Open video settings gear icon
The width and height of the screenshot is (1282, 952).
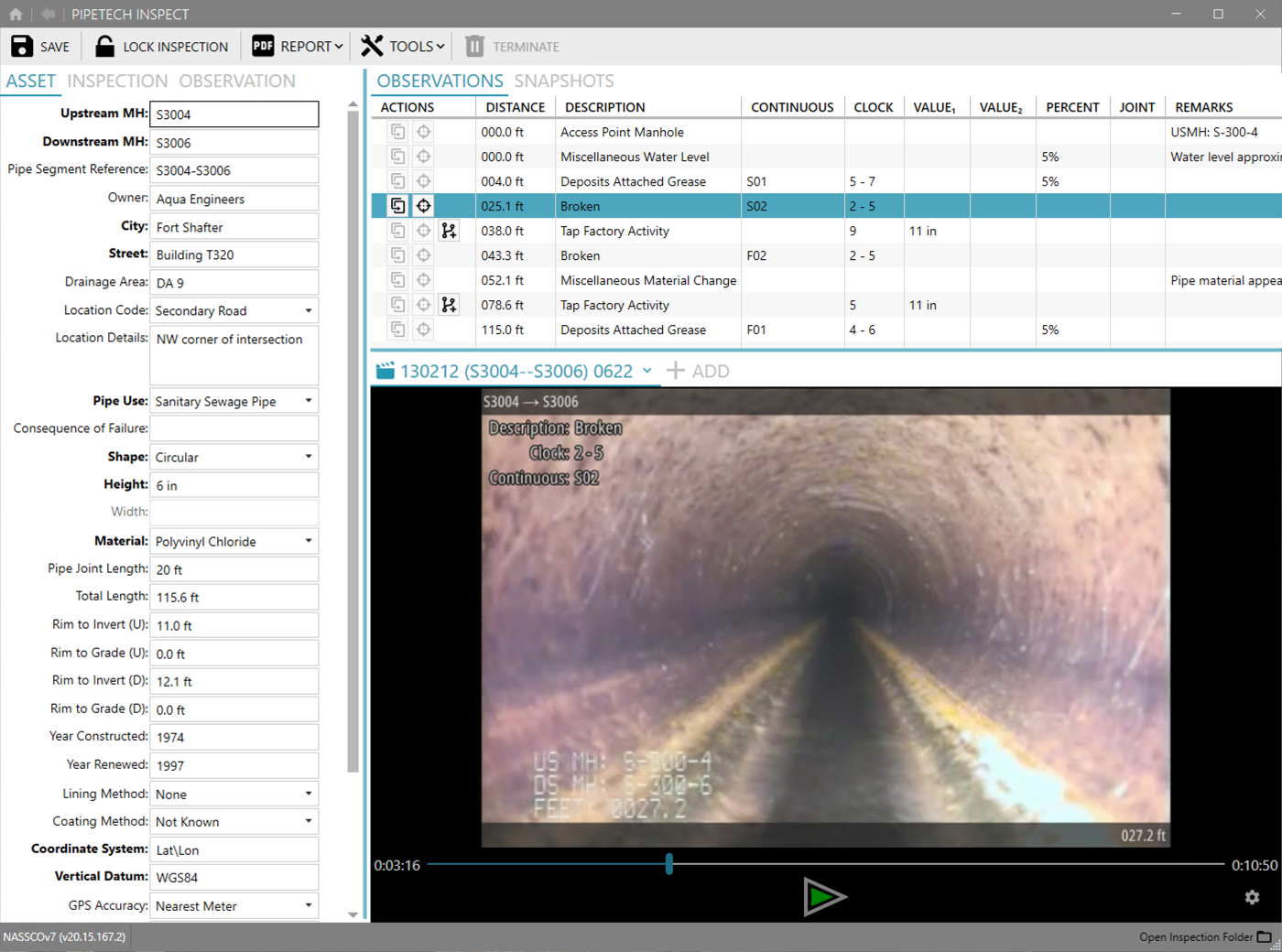pyautogui.click(x=1252, y=897)
